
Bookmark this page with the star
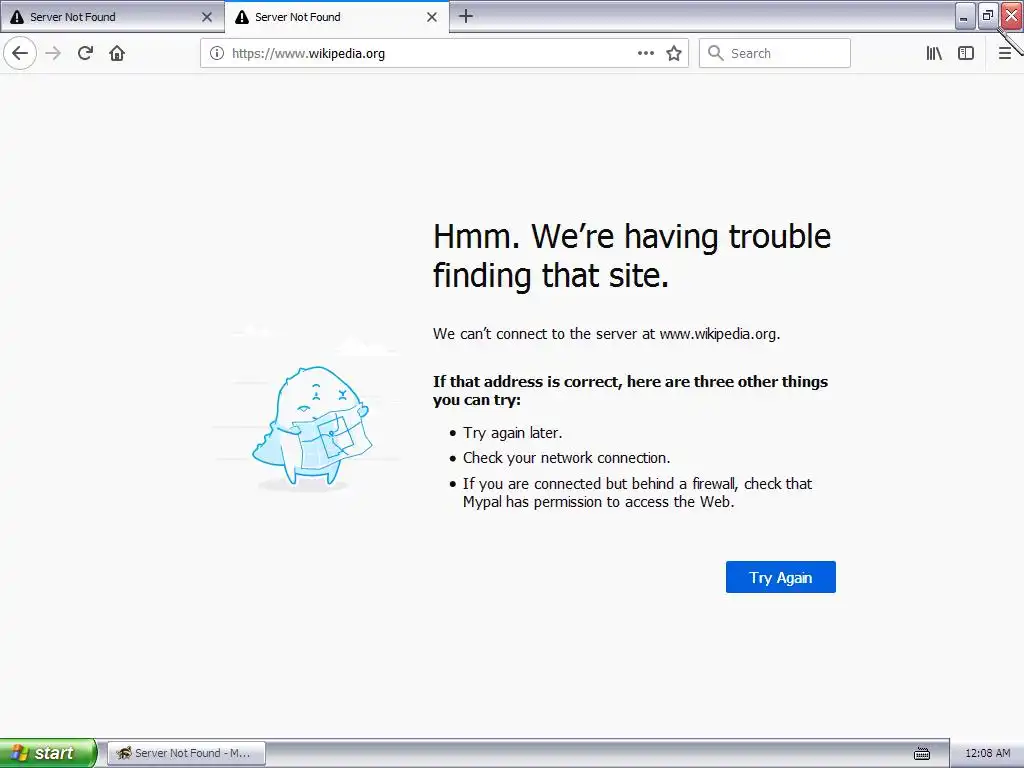click(674, 53)
